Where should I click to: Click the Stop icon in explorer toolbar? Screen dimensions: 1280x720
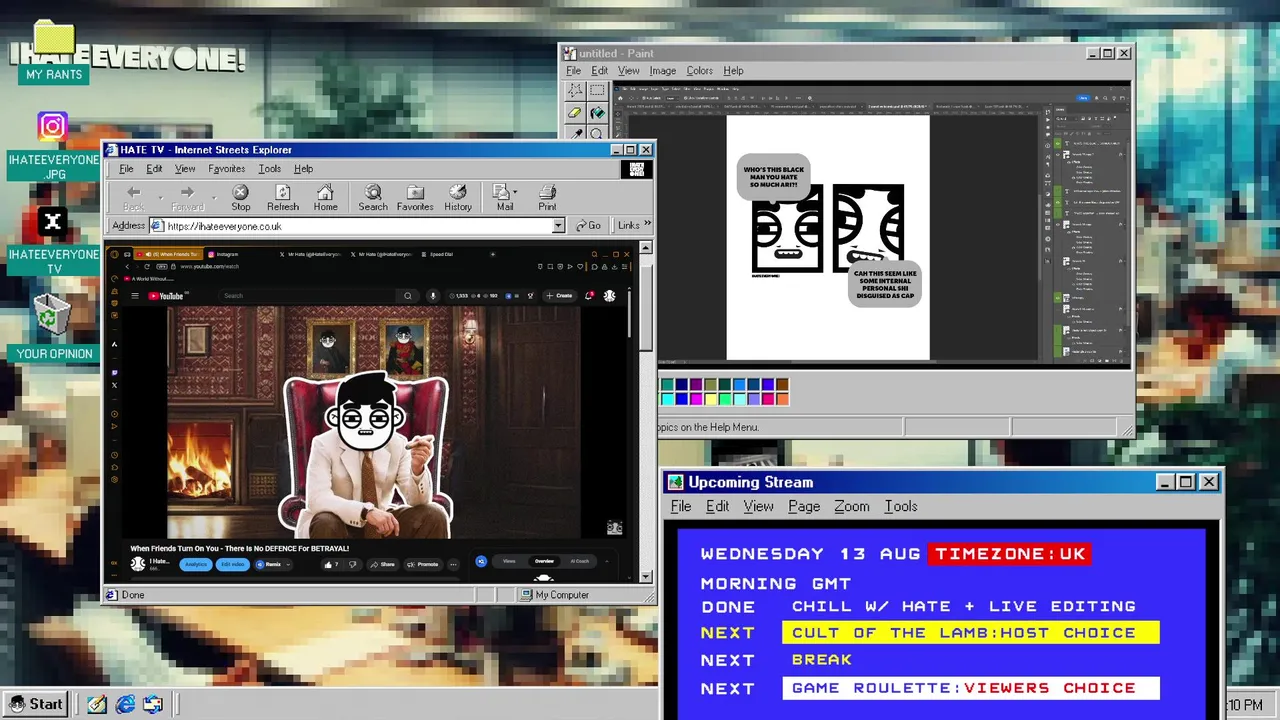pos(241,198)
